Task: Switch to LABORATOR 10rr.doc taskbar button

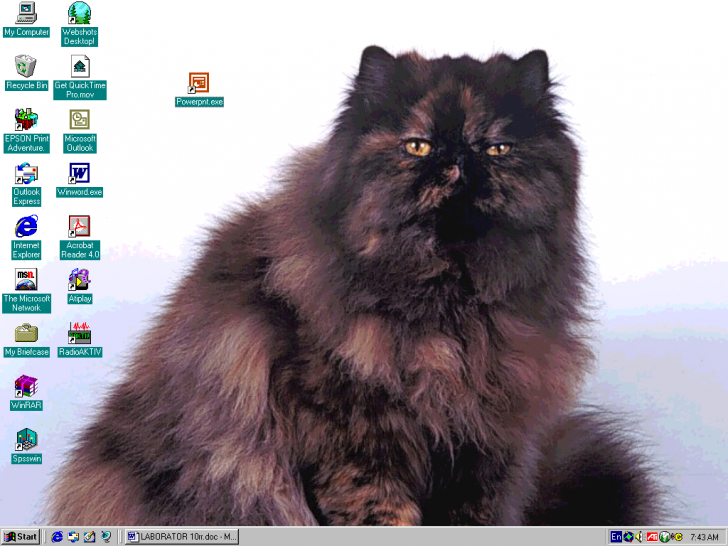Action: point(182,537)
